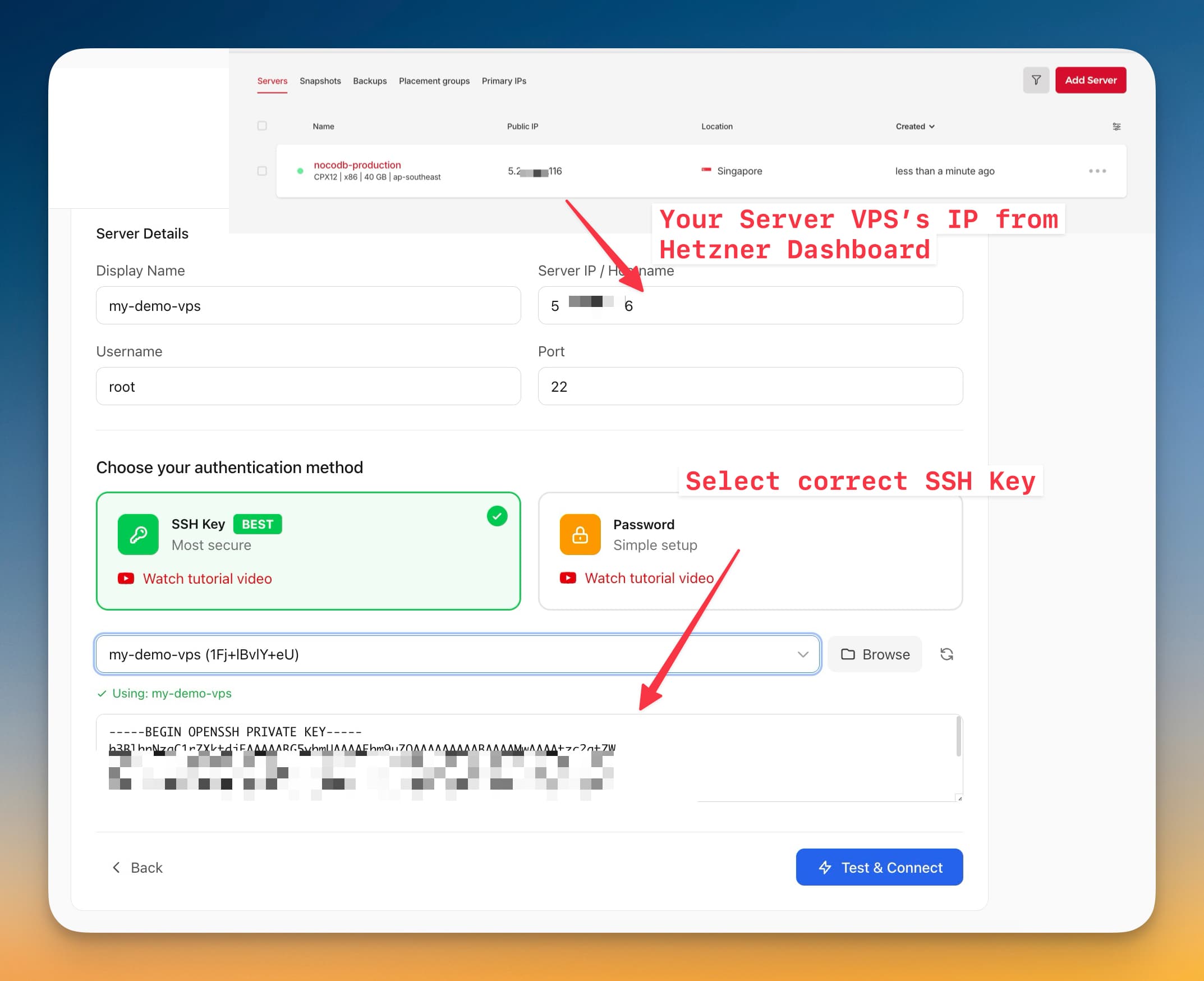Click the green SSH Key icon

[x=138, y=535]
